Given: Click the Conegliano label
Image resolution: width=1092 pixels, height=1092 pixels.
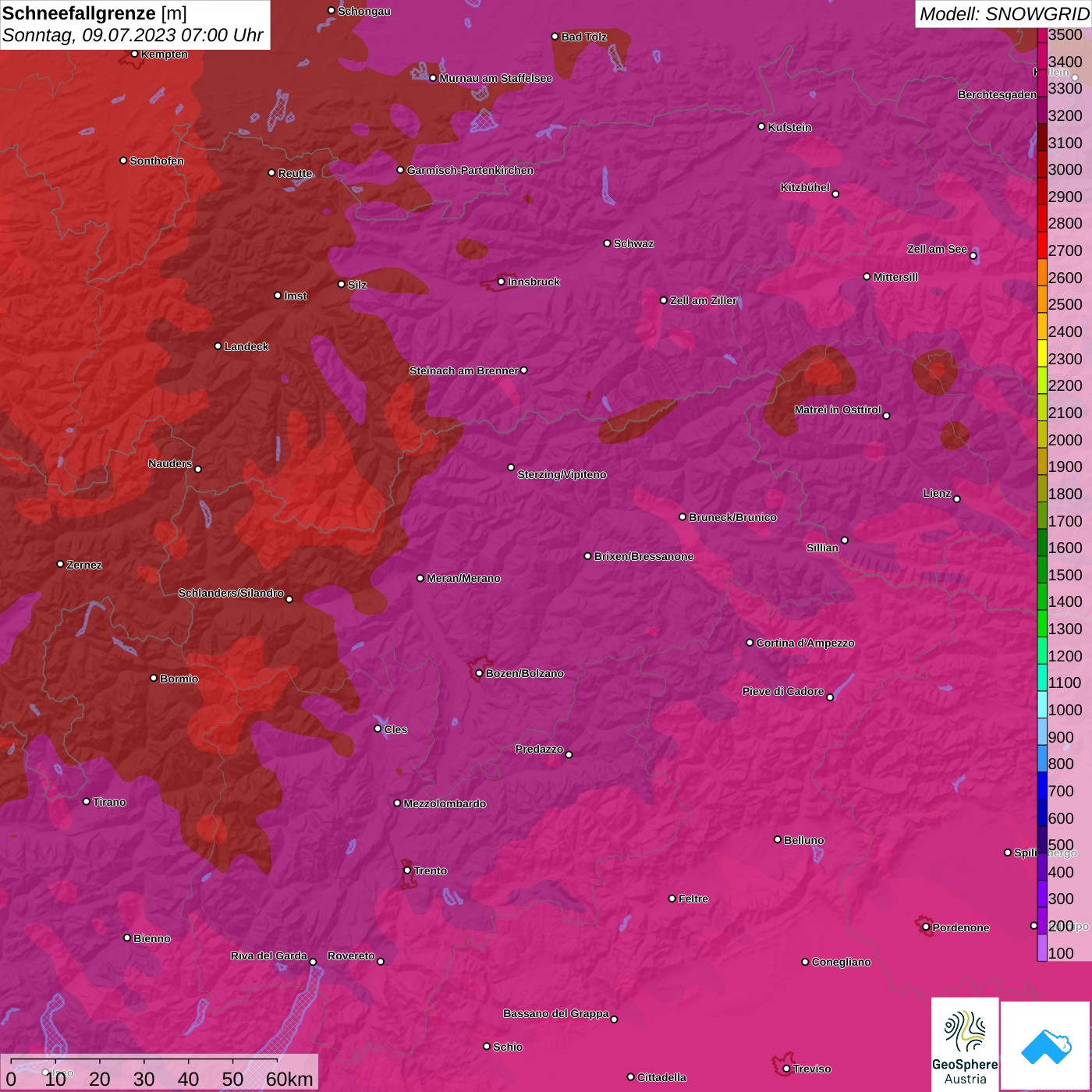Looking at the screenshot, I should tap(841, 962).
